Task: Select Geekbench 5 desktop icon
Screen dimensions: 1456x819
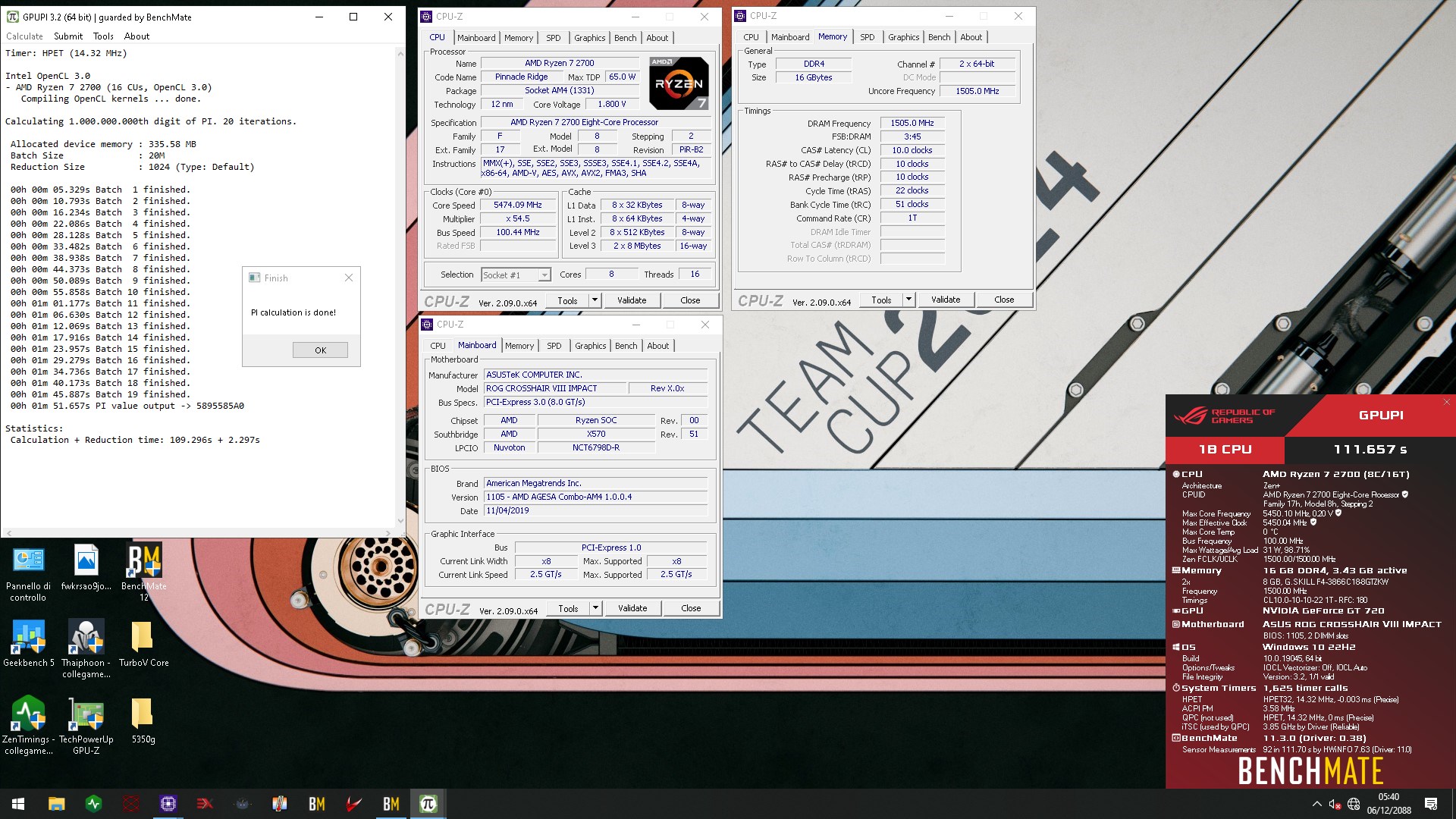Action: (29, 644)
